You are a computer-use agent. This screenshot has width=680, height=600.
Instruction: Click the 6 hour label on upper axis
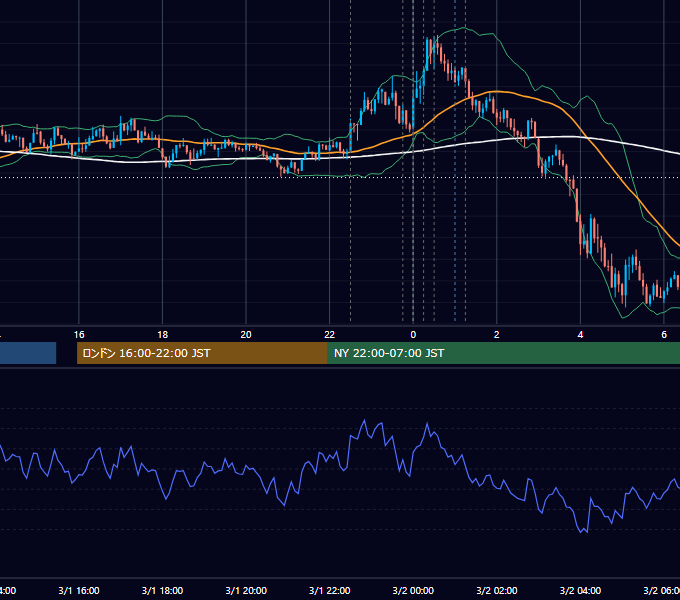[664, 335]
